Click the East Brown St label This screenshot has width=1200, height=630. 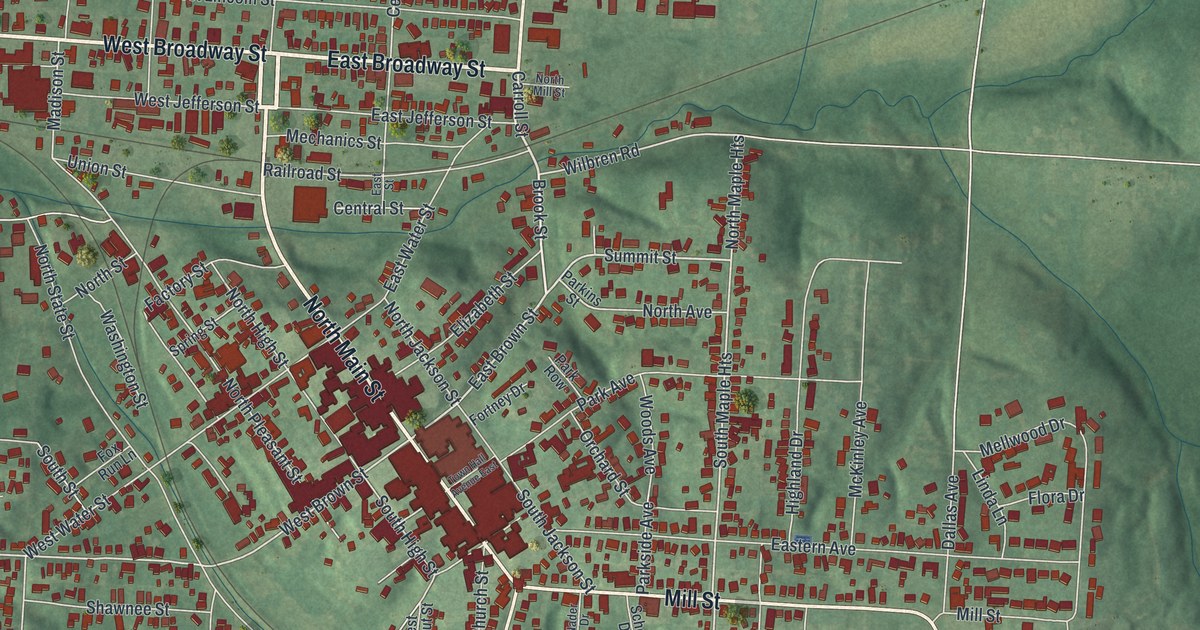pyautogui.click(x=503, y=348)
